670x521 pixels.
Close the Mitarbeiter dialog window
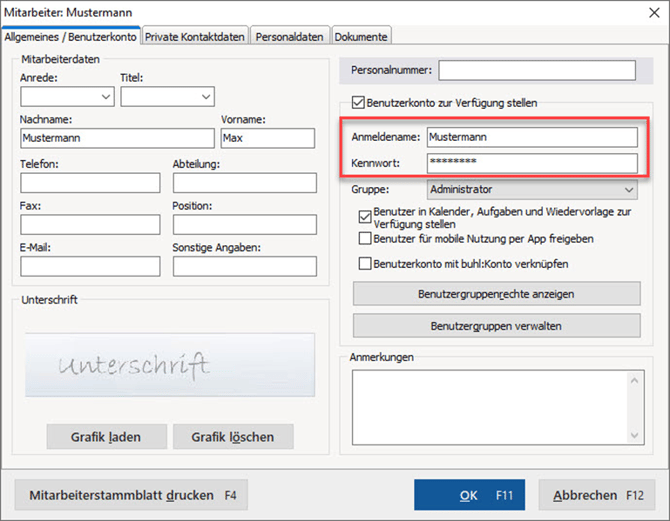(650, 12)
